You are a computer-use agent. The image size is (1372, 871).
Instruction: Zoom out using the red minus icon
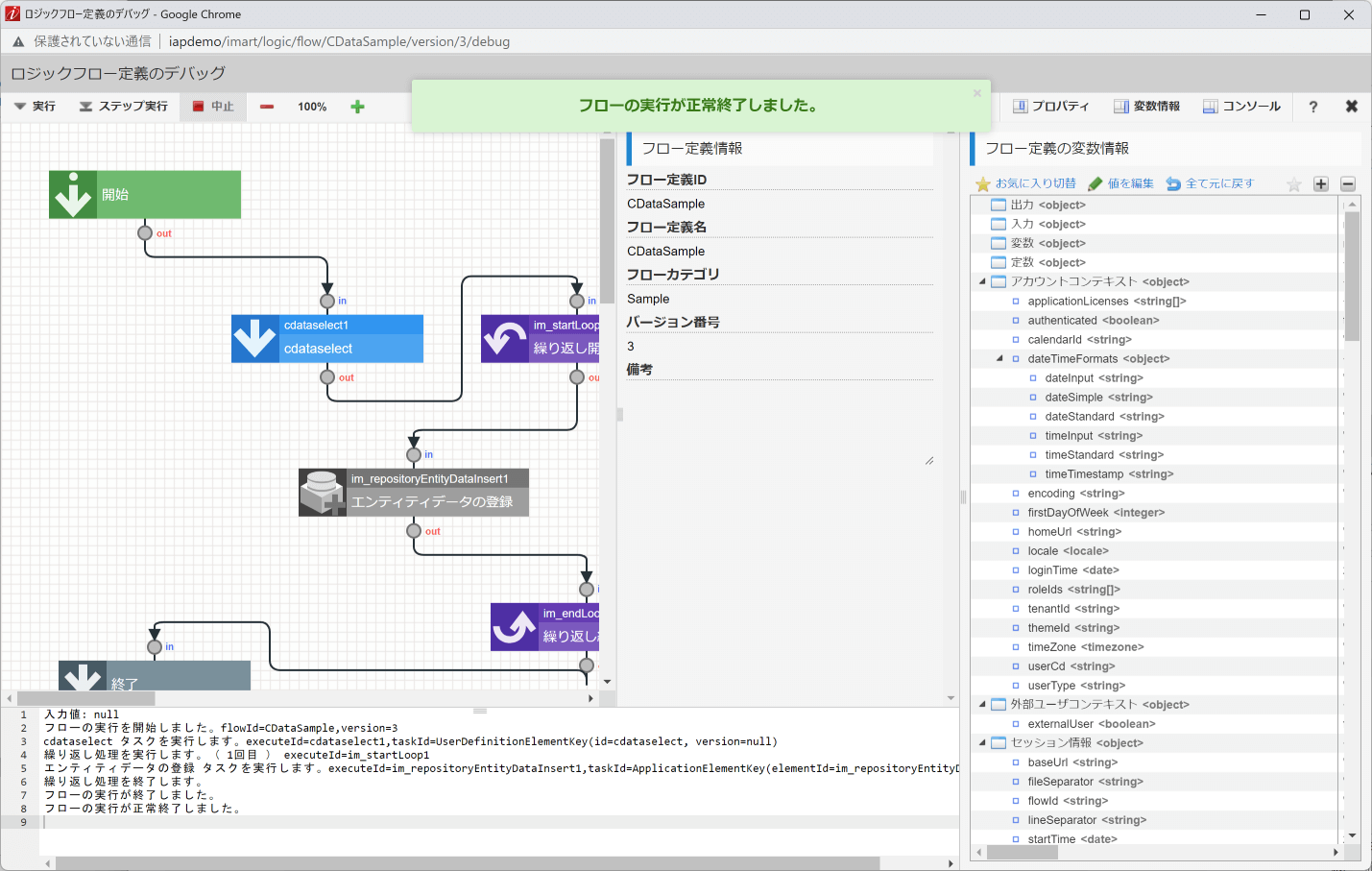[x=266, y=107]
